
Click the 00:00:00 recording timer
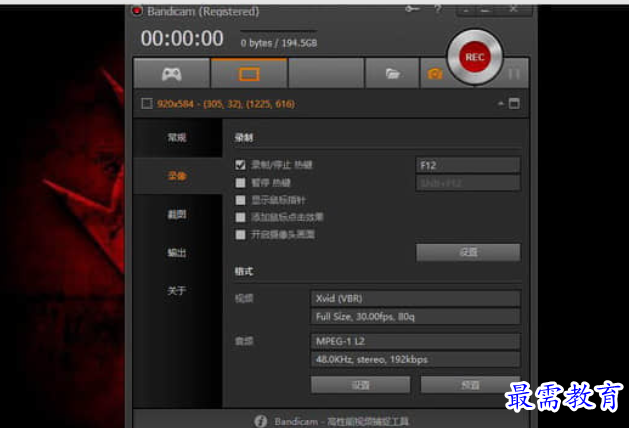(x=182, y=39)
